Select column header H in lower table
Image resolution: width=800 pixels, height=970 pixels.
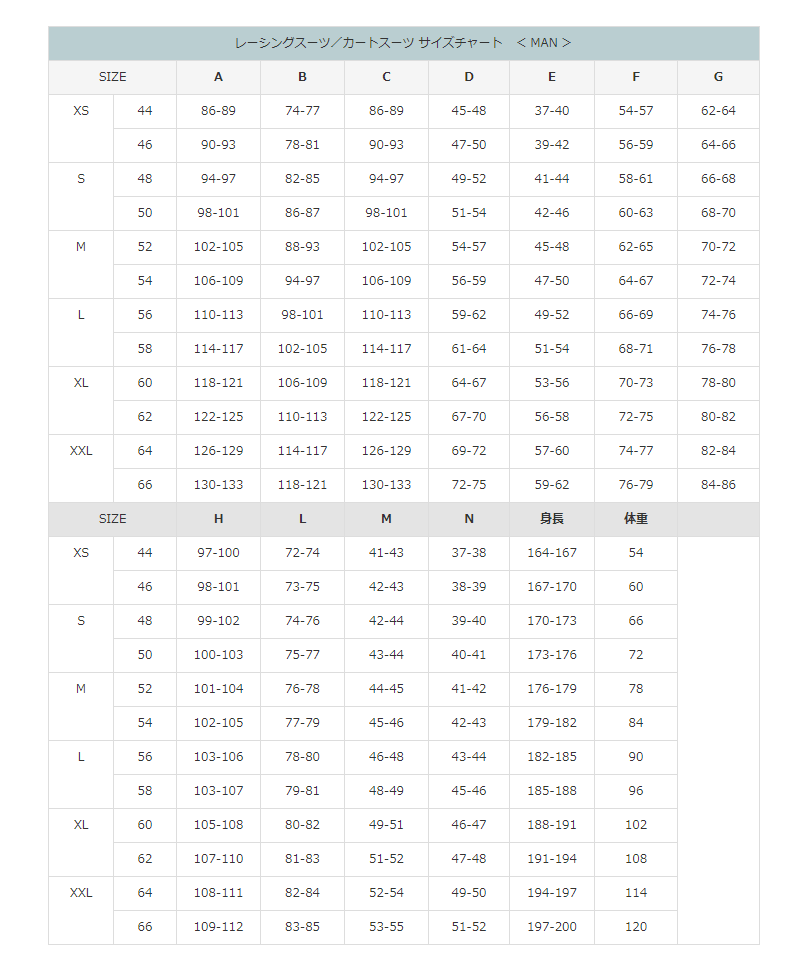[218, 519]
